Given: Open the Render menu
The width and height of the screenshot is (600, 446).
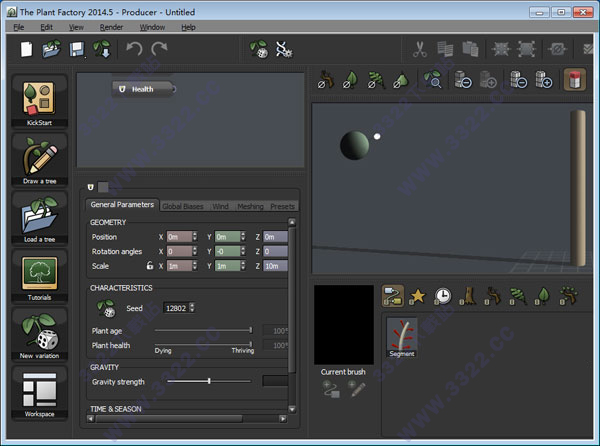Looking at the screenshot, I should (111, 27).
